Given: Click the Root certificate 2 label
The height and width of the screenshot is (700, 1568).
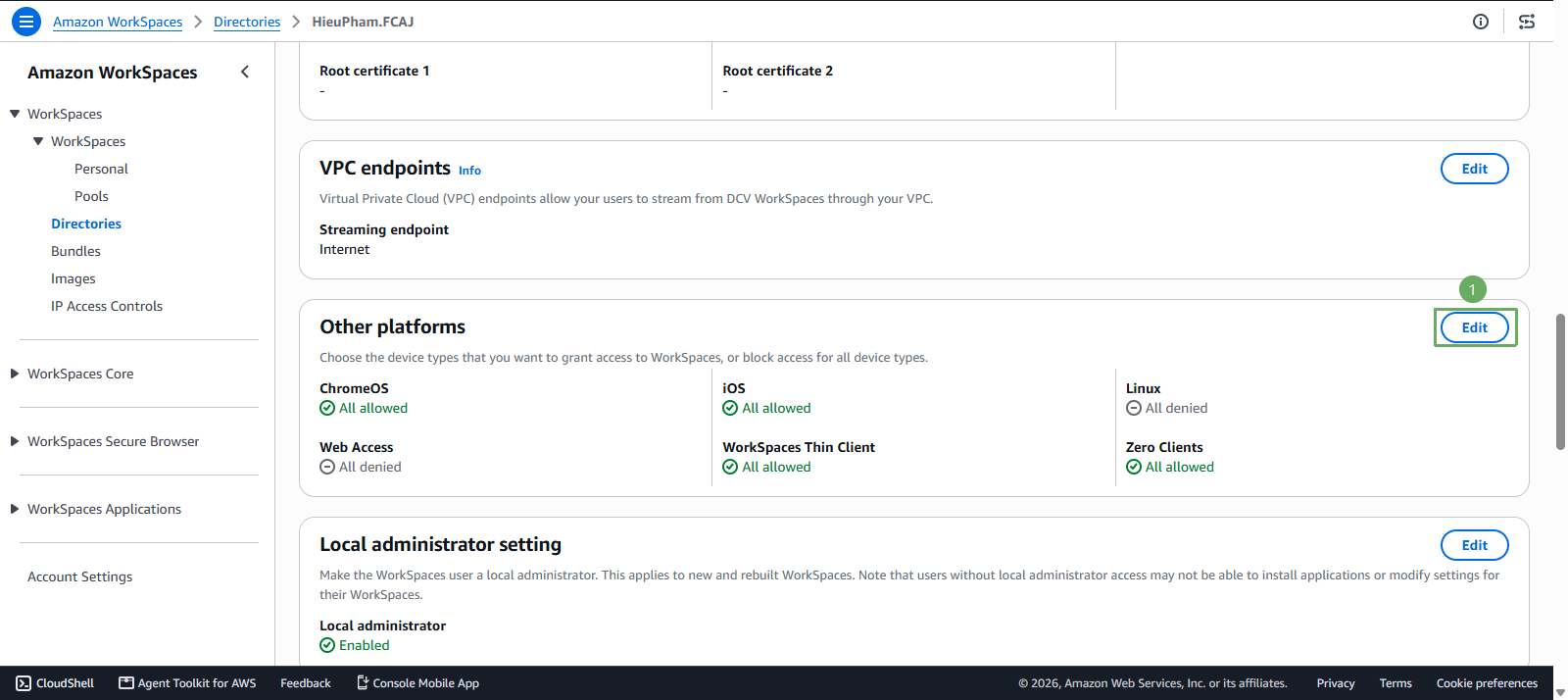Looking at the screenshot, I should pyautogui.click(x=777, y=71).
